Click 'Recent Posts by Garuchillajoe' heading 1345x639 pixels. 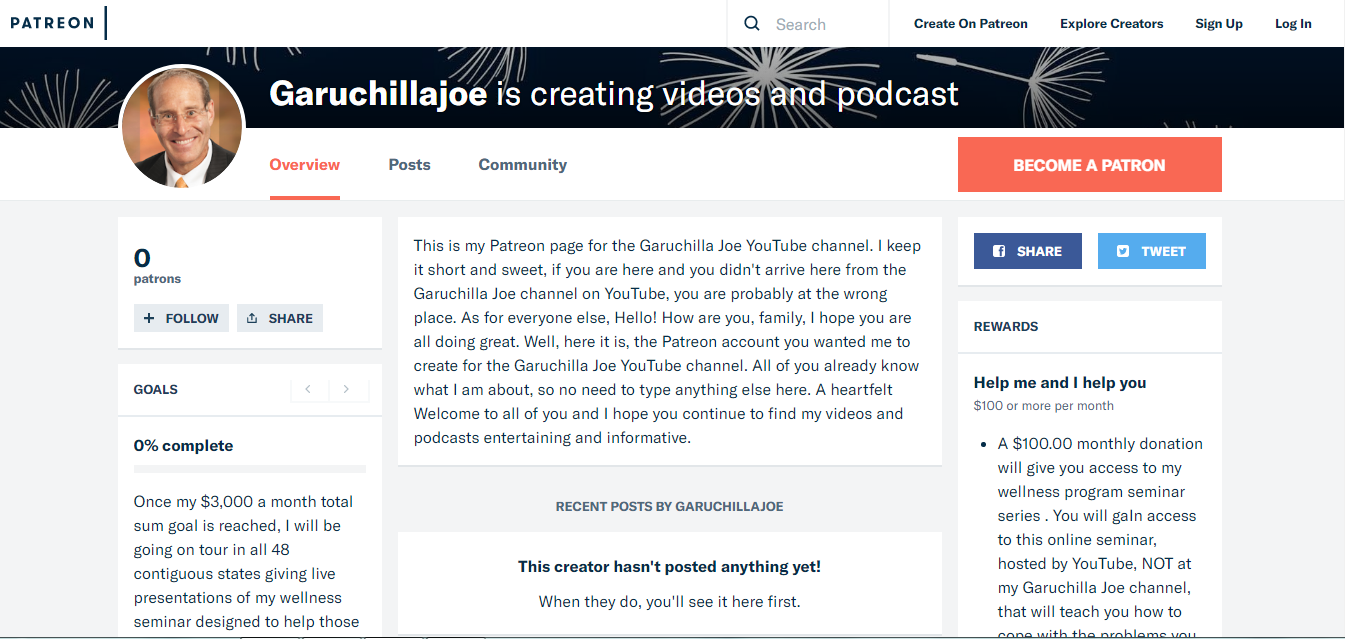670,507
